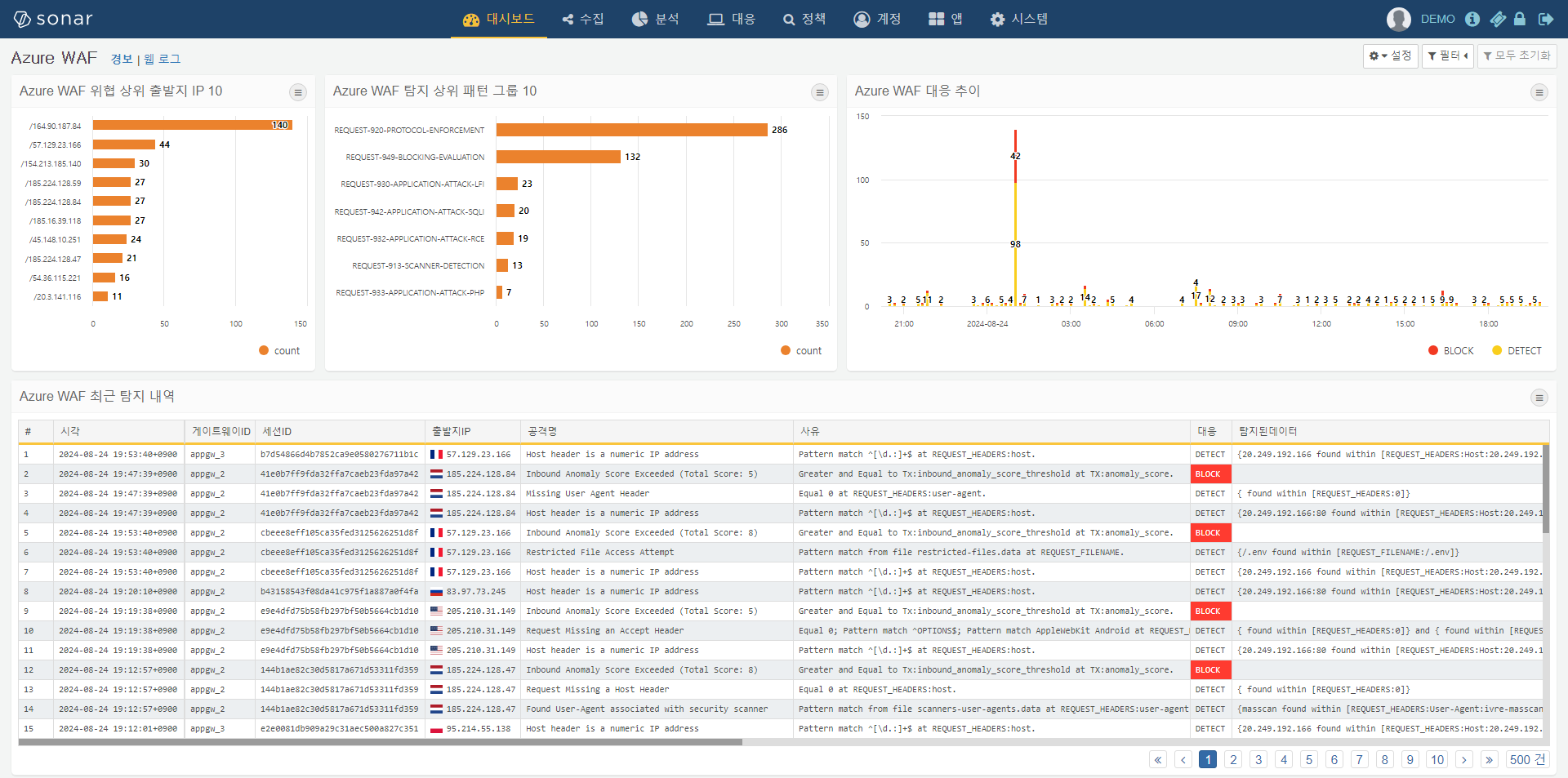Open the 설정 gear dropdown
Viewport: 1568px width, 778px height.
1390,56
